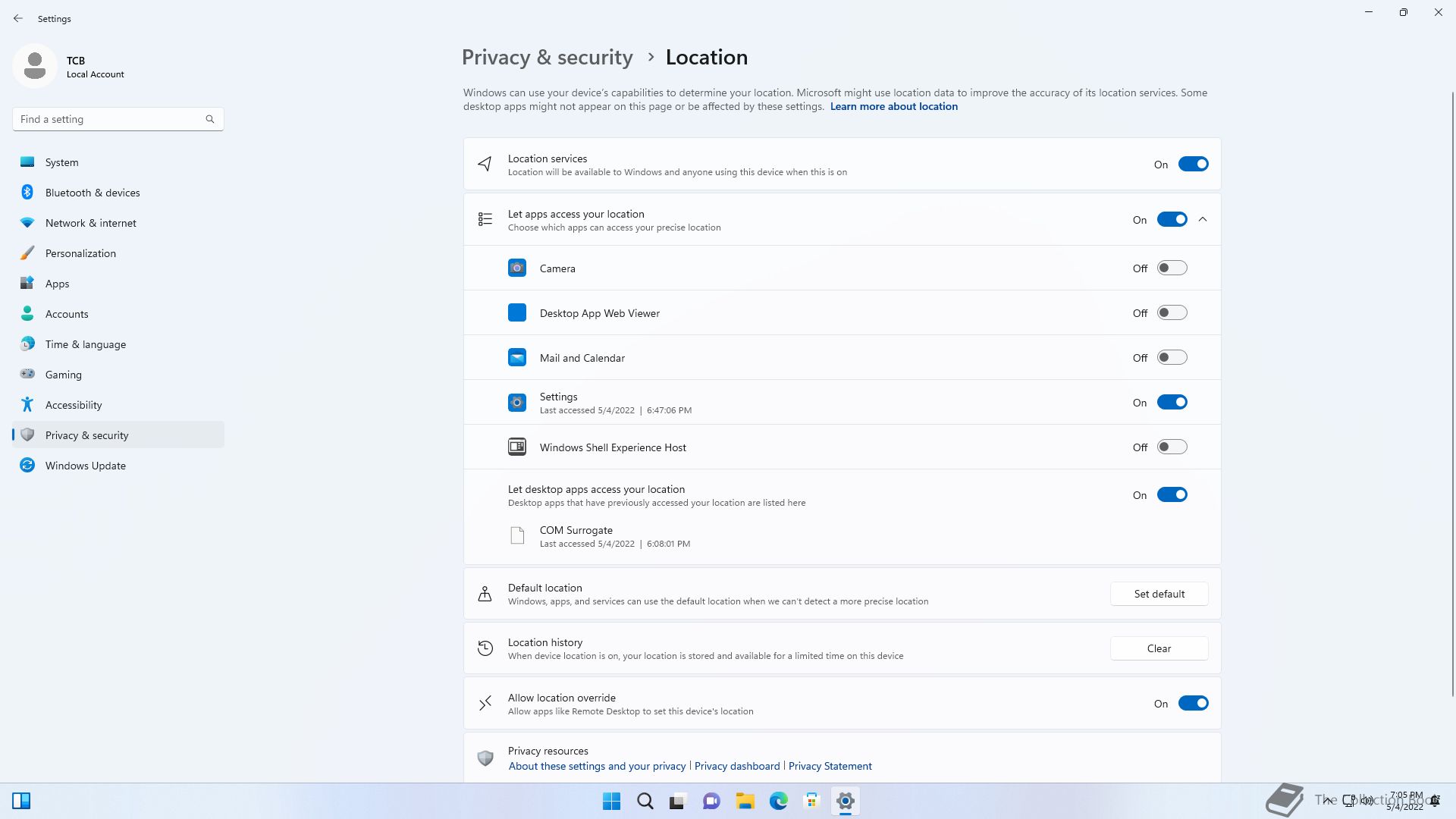Toggle Let desktop apps access your location
The width and height of the screenshot is (1456, 819).
click(1172, 494)
